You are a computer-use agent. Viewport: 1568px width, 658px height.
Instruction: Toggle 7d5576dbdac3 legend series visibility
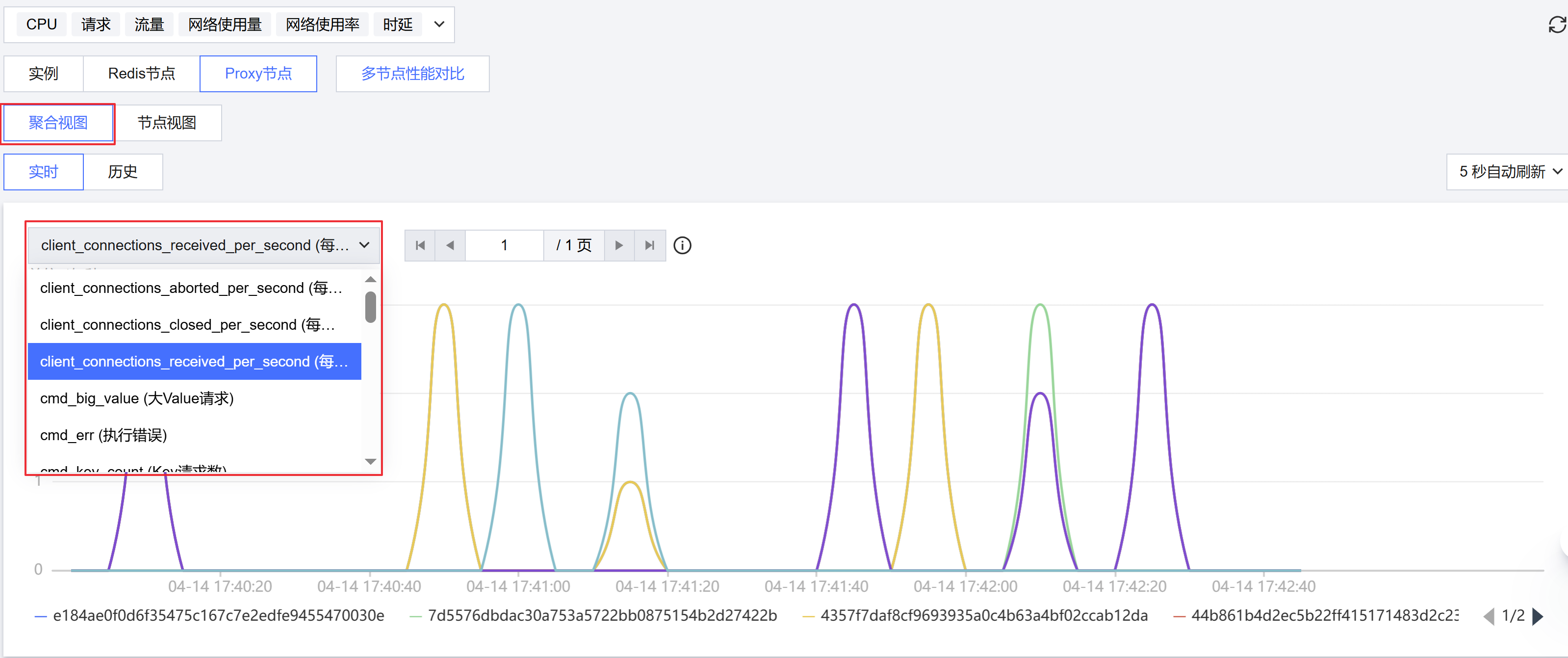point(602,616)
